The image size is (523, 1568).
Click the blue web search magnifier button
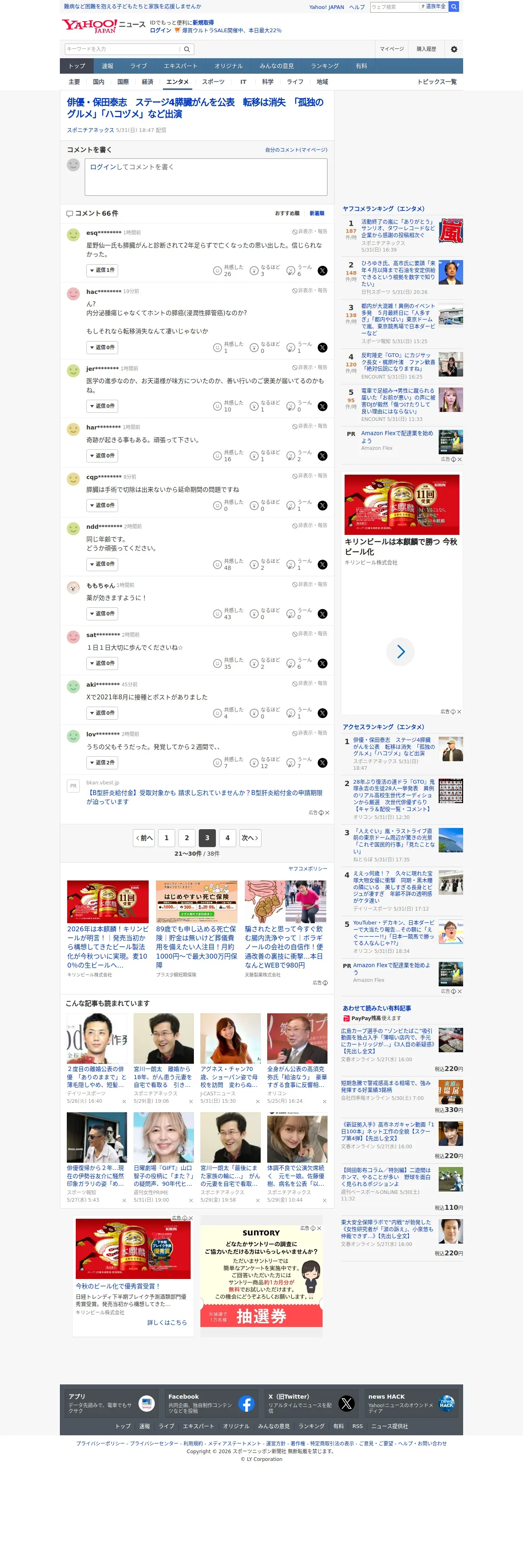tap(454, 7)
